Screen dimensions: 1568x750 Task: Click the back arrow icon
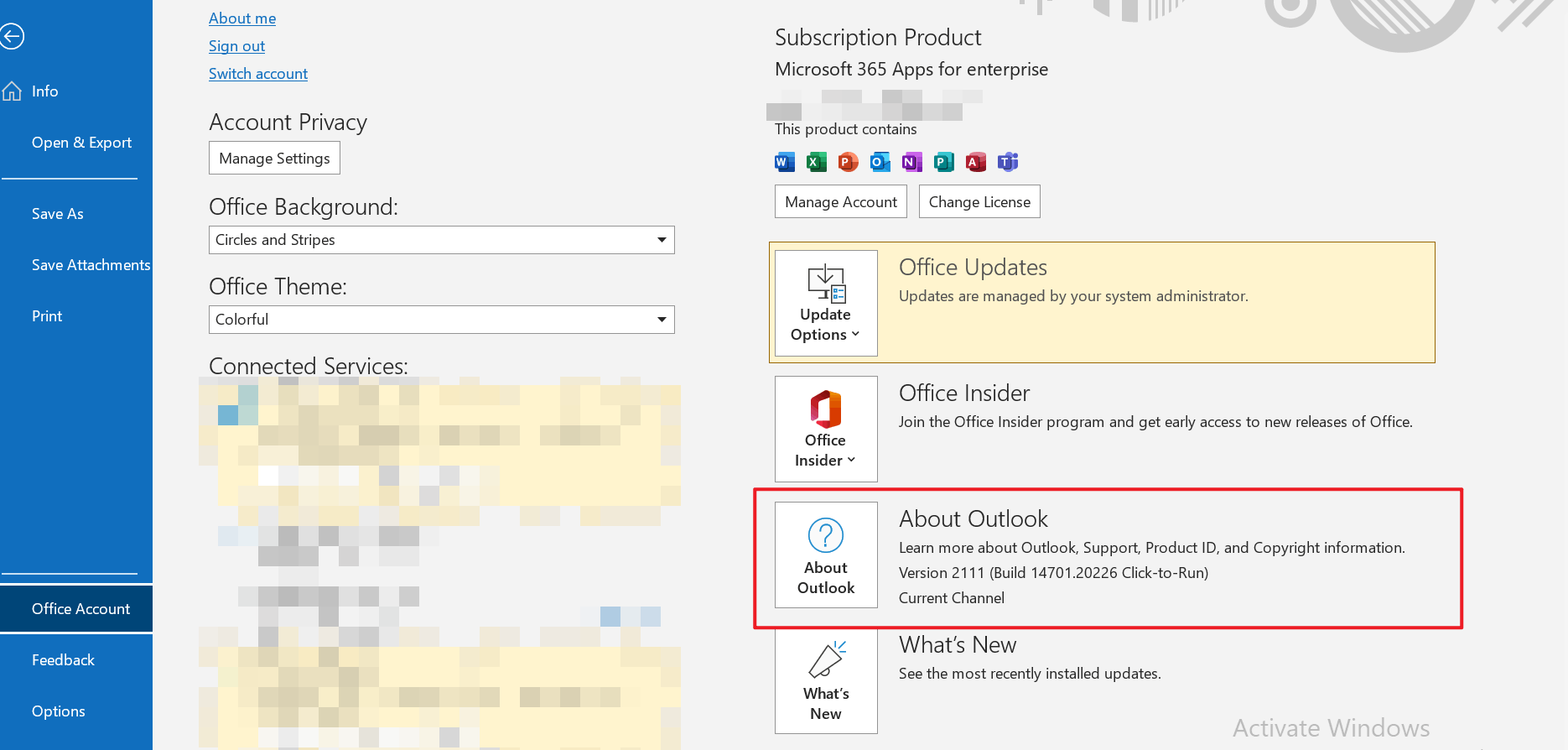pos(11,36)
